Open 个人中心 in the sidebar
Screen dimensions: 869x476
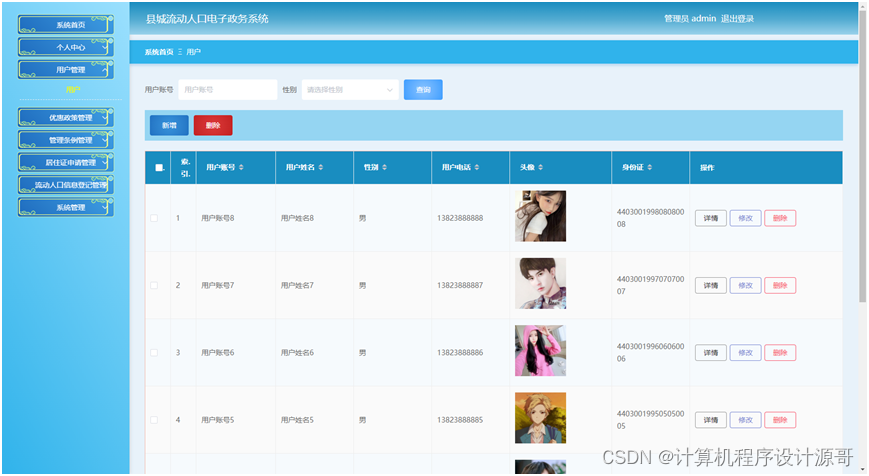[66, 47]
